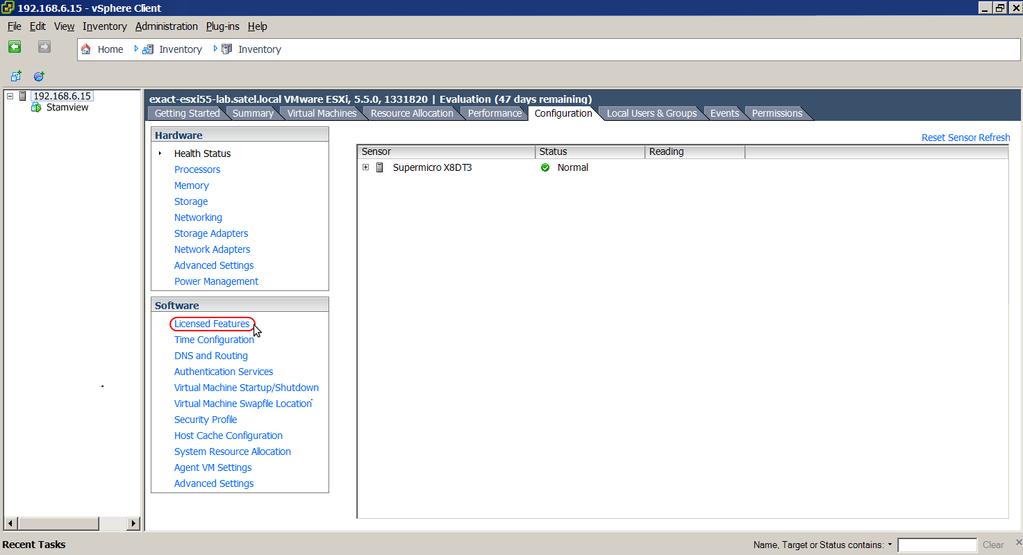Click the vSphere Client title bar icon
This screenshot has width=1023, height=555.
(7, 8)
